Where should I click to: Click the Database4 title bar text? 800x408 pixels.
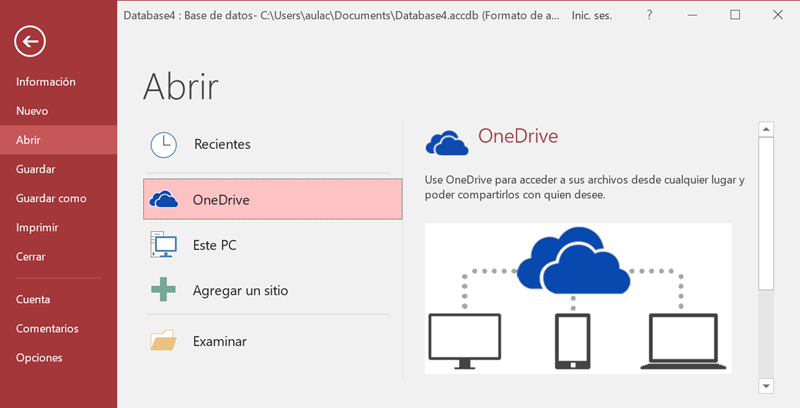pyautogui.click(x=341, y=15)
